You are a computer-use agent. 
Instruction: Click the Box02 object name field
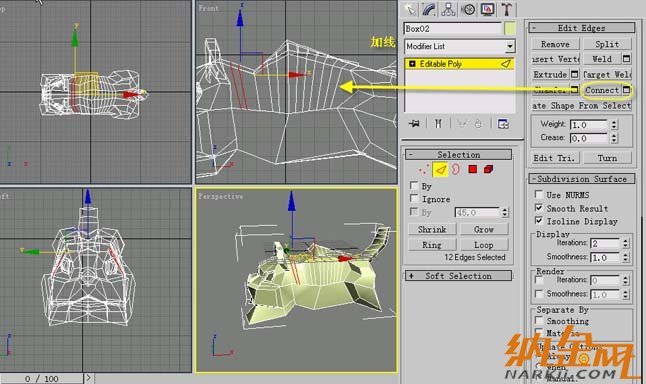pyautogui.click(x=452, y=28)
